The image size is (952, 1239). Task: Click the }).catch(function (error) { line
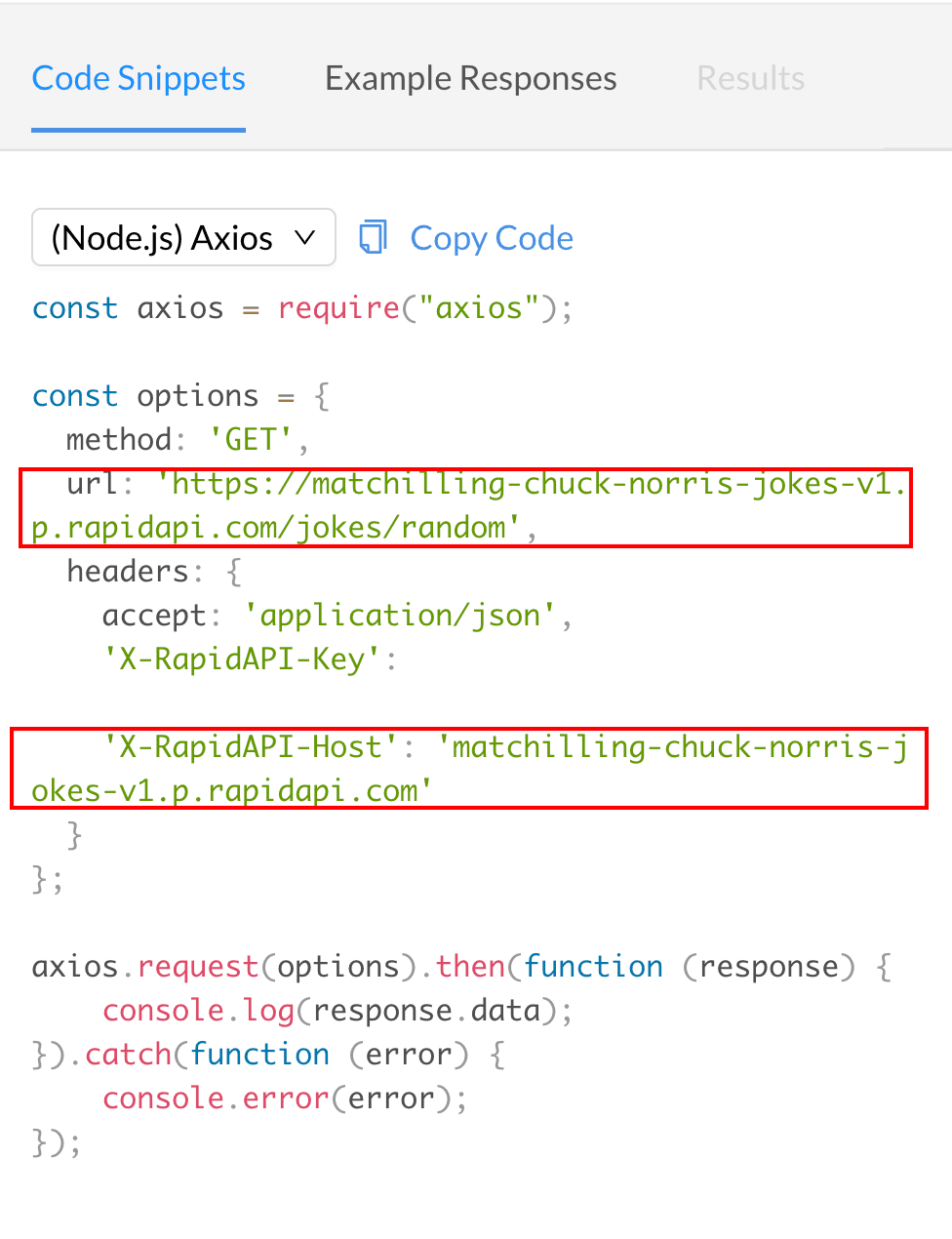tap(268, 1055)
